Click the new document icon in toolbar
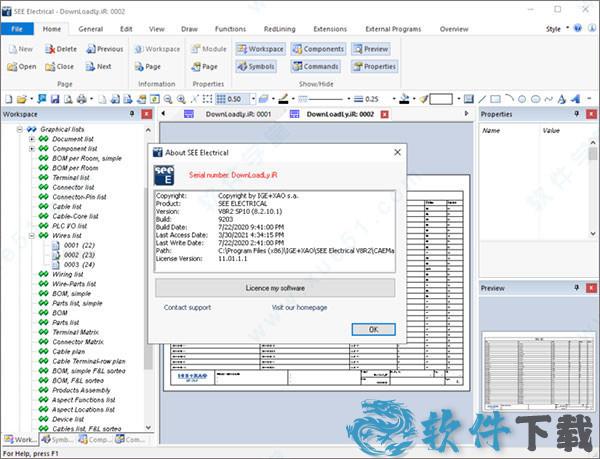Image resolution: width=600 pixels, height=459 pixels. click(8, 99)
